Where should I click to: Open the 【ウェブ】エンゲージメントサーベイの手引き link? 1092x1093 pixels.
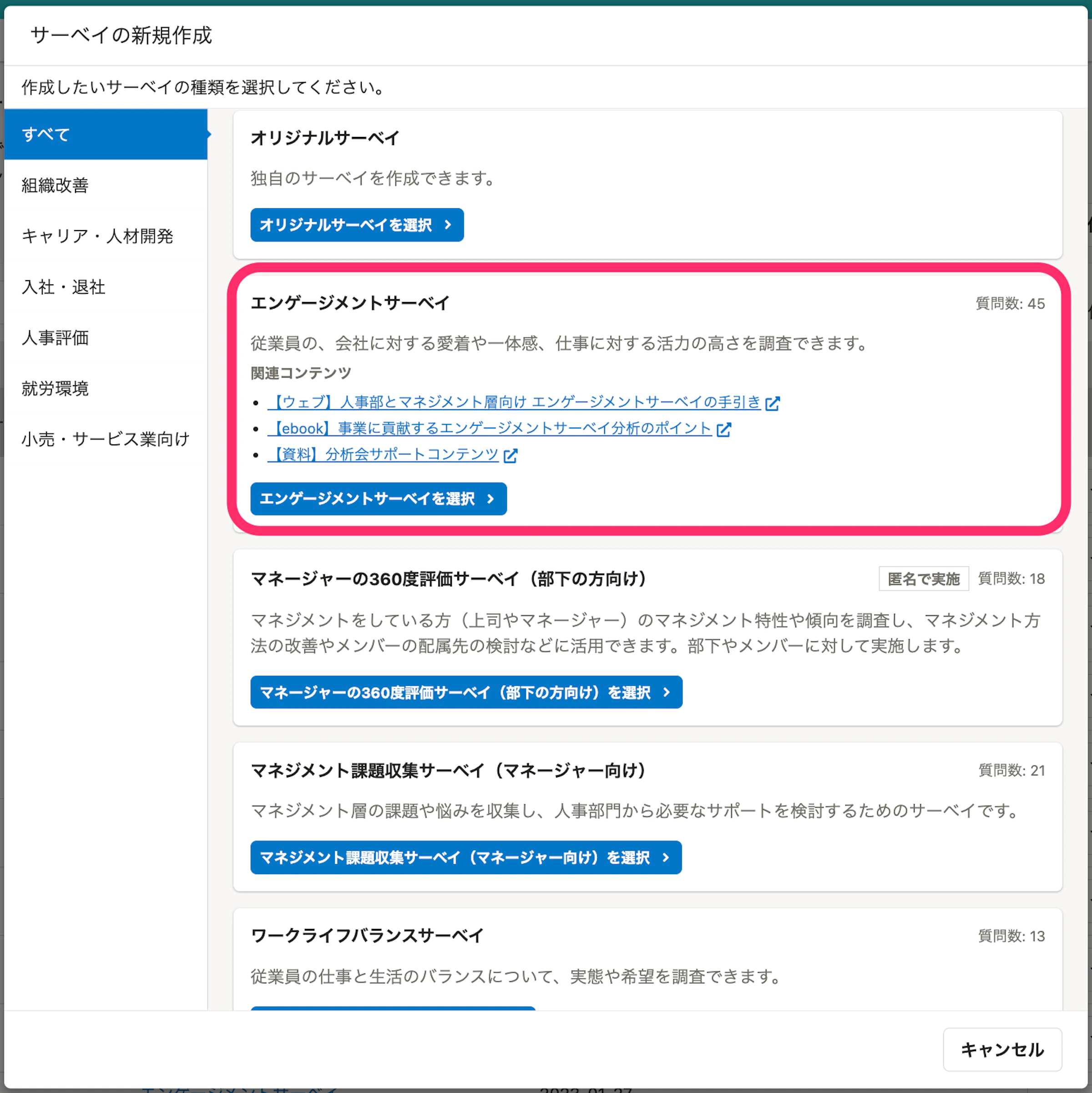[x=514, y=402]
